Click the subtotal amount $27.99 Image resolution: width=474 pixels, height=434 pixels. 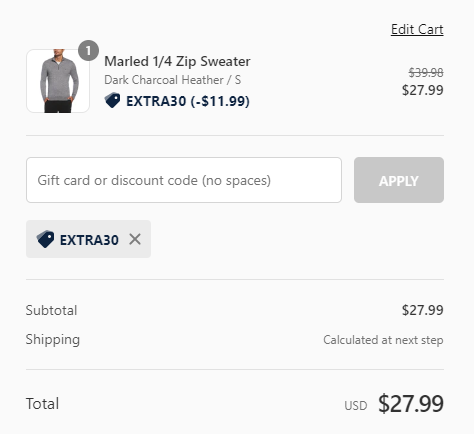point(423,310)
